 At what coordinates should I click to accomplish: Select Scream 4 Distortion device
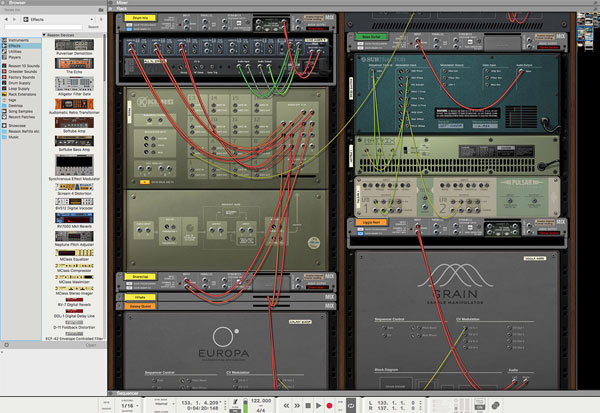74,189
